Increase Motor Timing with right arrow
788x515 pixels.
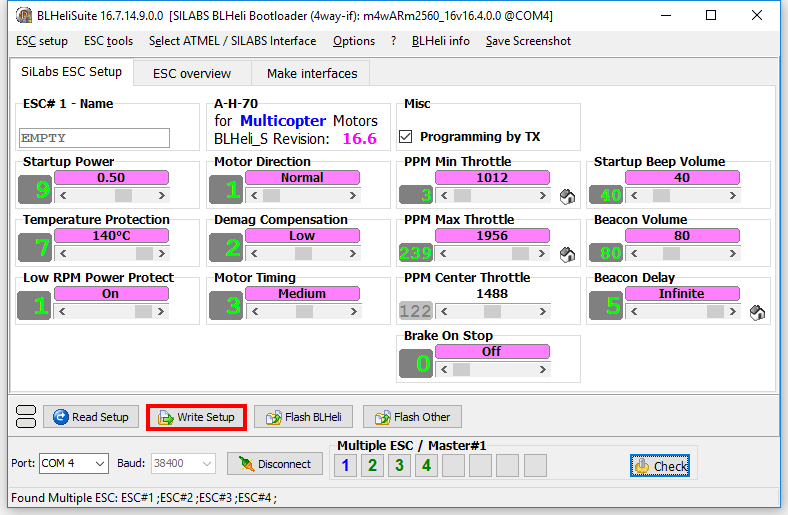[x=382, y=312]
